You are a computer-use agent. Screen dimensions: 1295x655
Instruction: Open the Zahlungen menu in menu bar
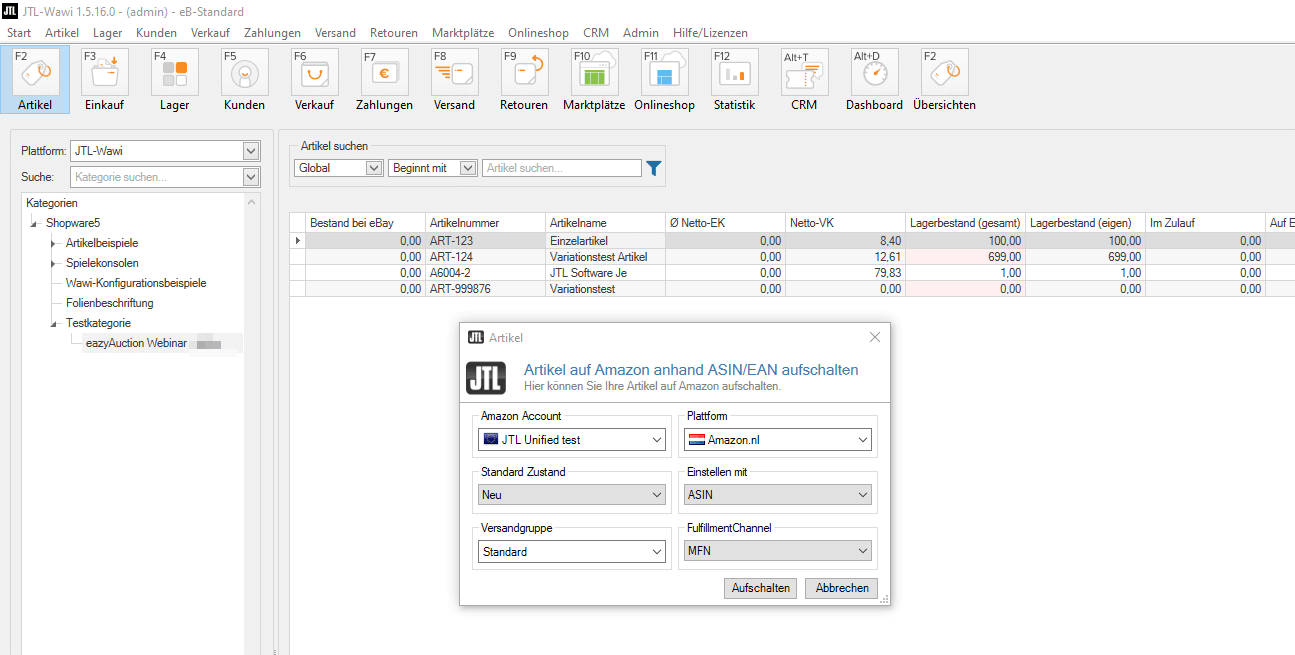272,33
